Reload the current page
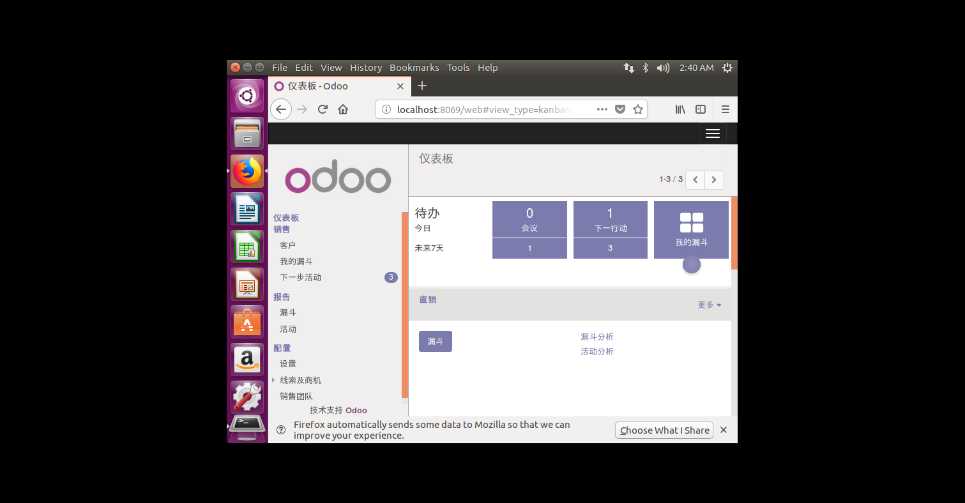Image resolution: width=965 pixels, height=503 pixels. [x=322, y=110]
